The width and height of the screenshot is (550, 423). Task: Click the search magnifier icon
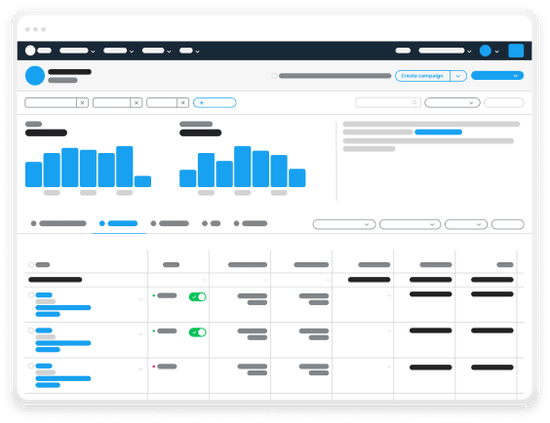pos(415,102)
